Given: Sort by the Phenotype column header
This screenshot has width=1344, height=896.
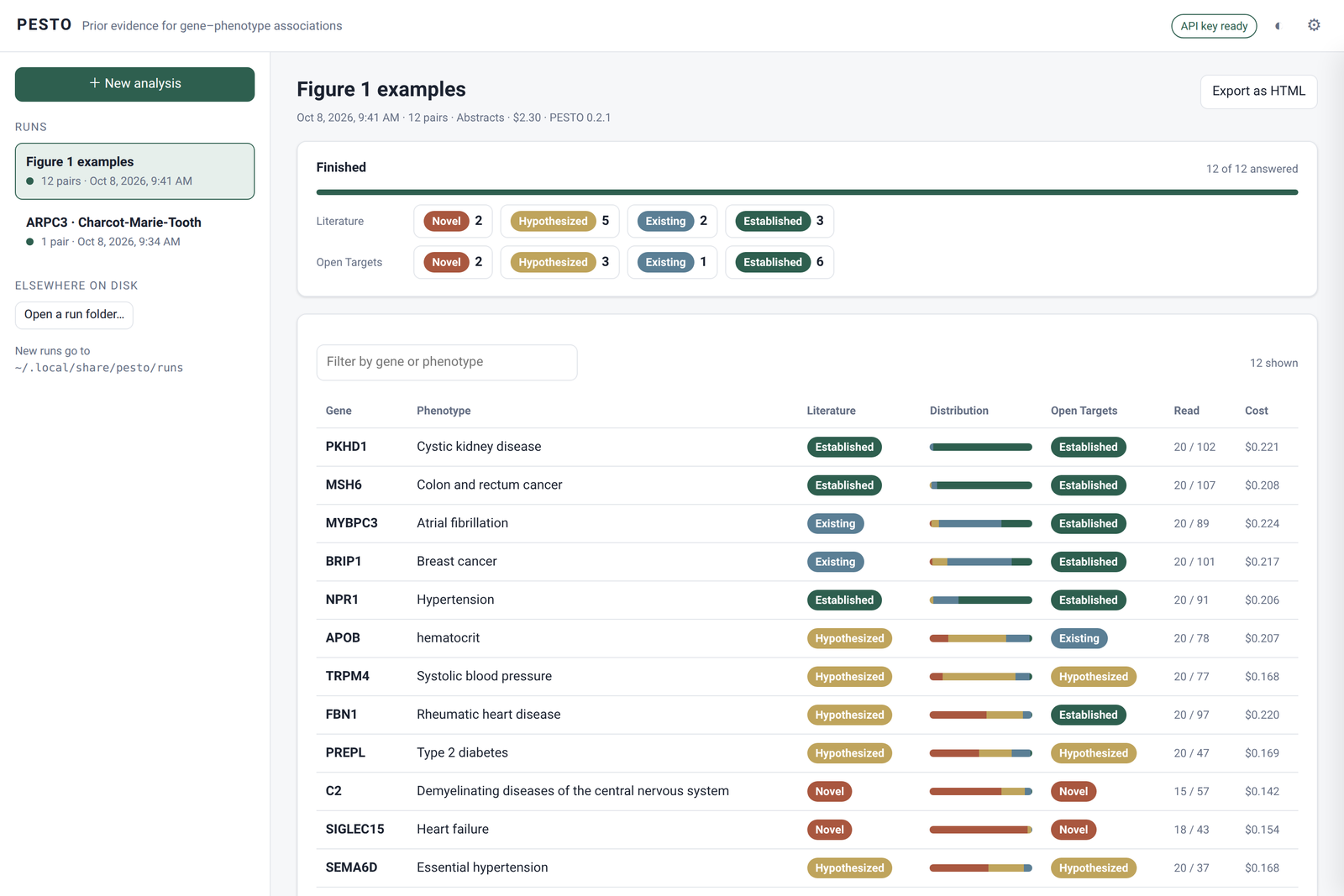Looking at the screenshot, I should 444,411.
